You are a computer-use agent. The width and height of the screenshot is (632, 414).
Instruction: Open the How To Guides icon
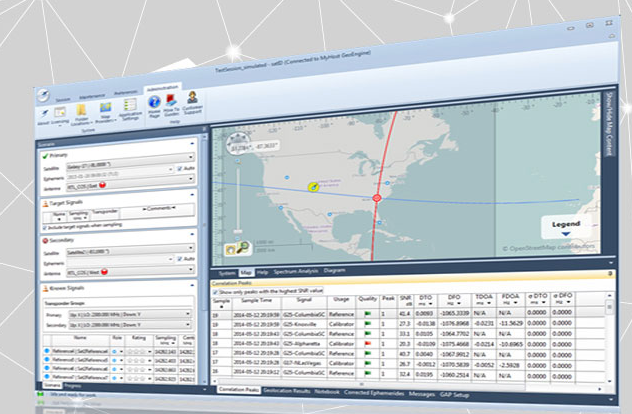pyautogui.click(x=171, y=100)
